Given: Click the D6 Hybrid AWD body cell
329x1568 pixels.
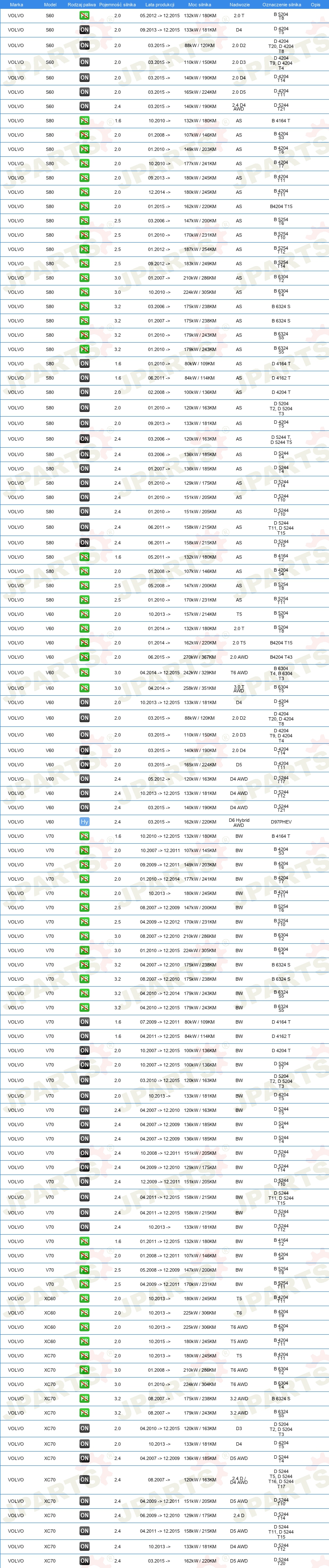Looking at the screenshot, I should tap(239, 822).
